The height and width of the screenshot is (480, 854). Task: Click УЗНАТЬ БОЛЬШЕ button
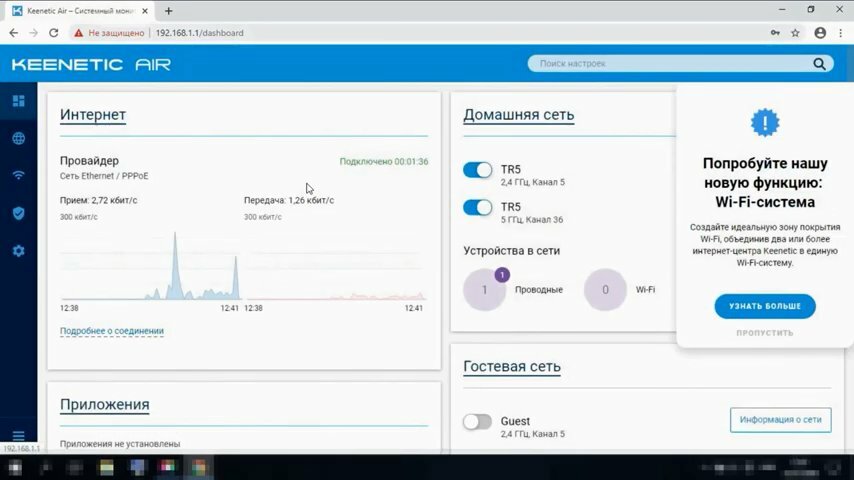point(765,306)
